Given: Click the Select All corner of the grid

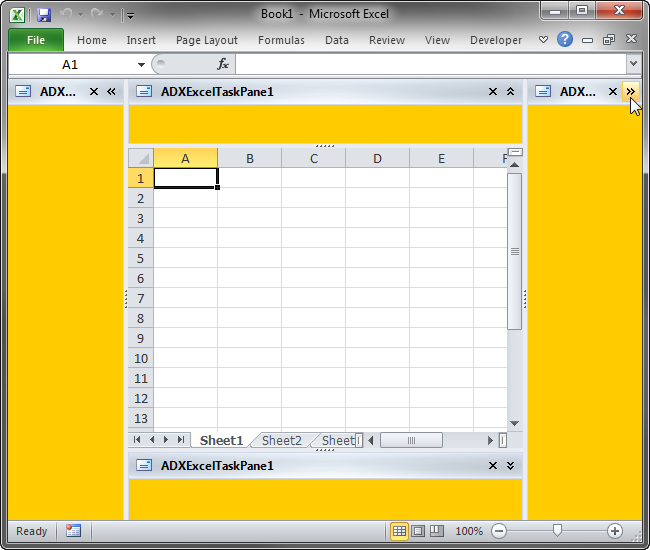Looking at the screenshot, I should pos(141,158).
